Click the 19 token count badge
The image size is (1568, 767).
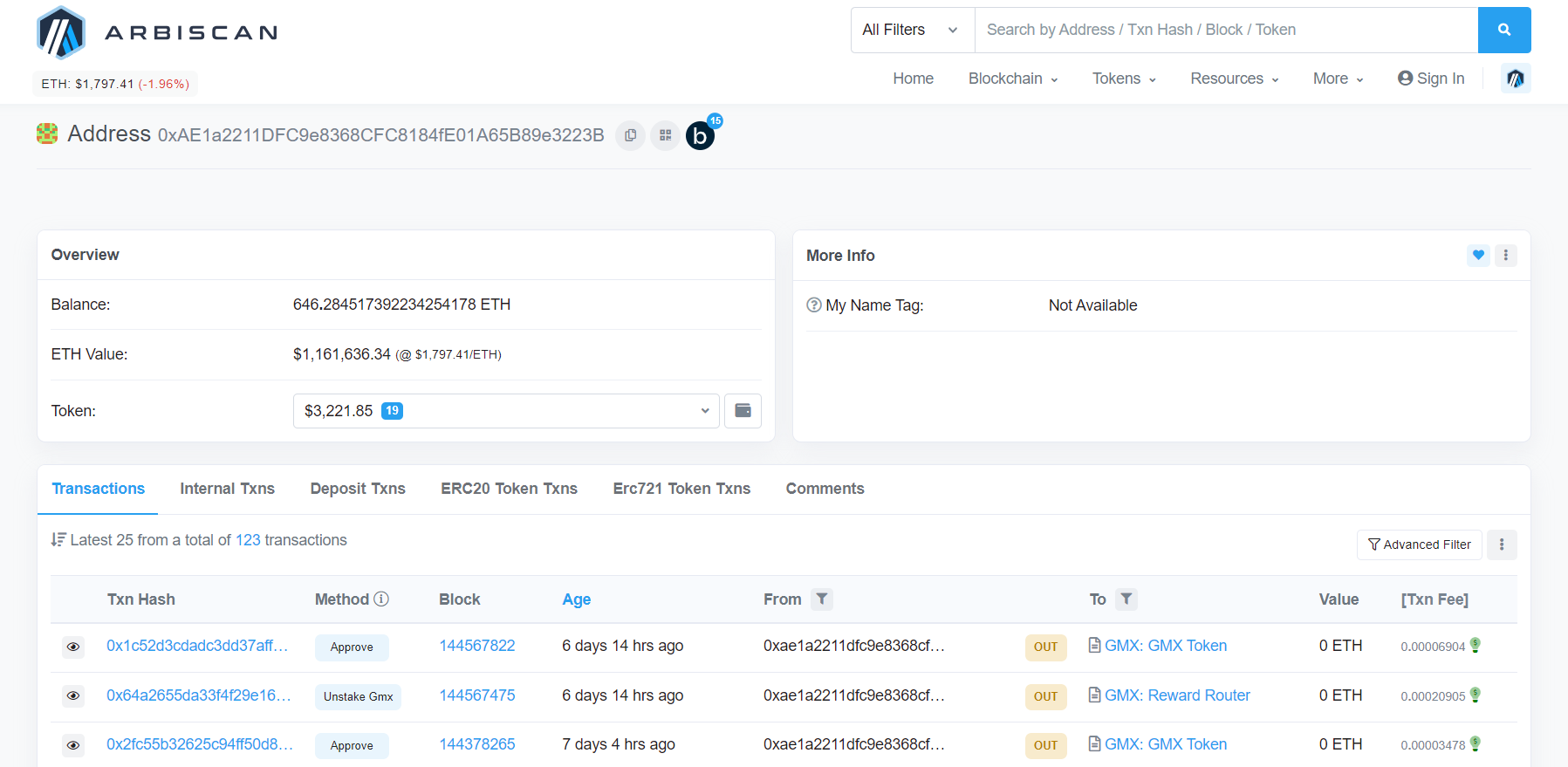point(393,410)
